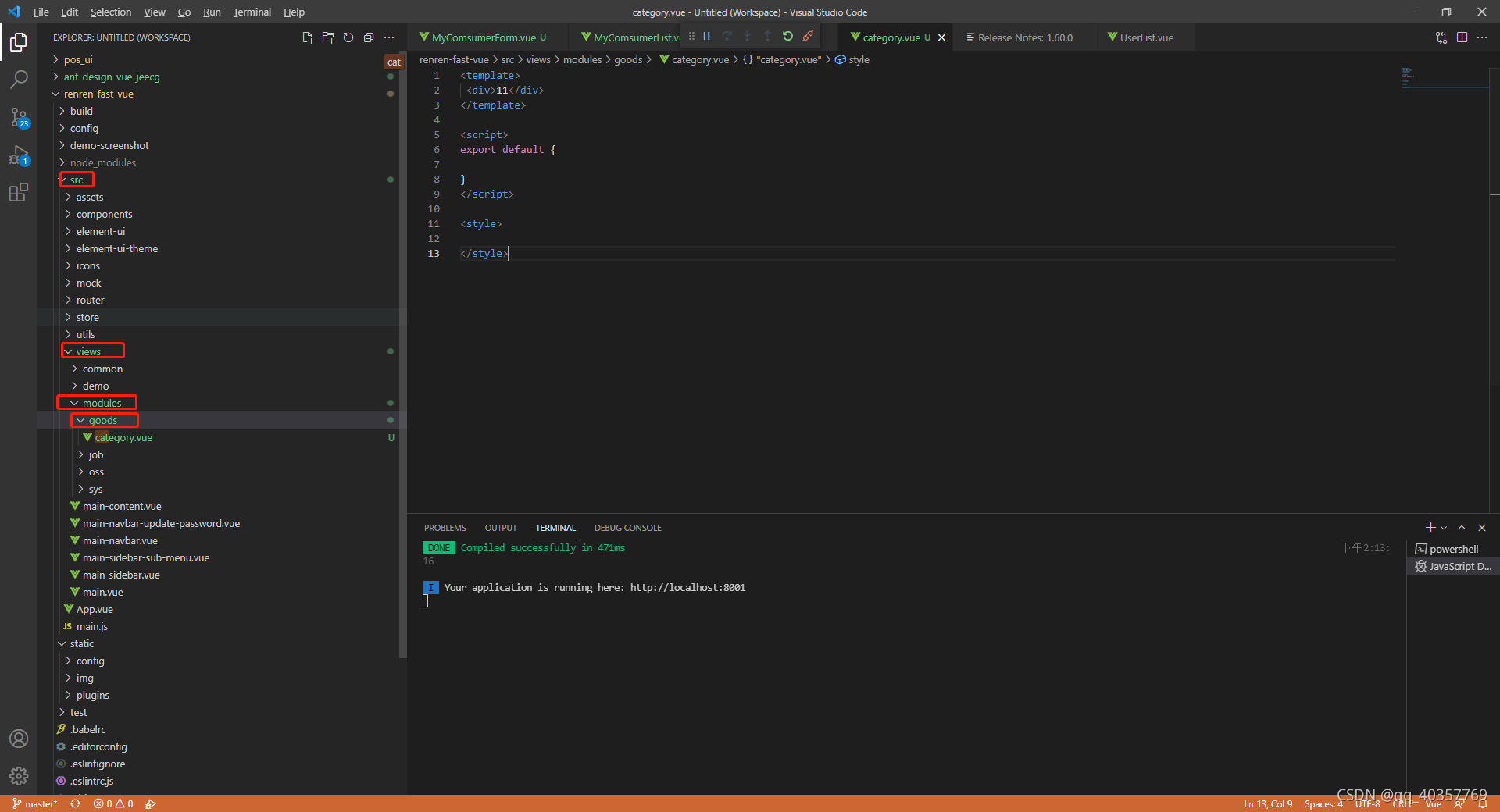Open the Terminal menu

252,12
